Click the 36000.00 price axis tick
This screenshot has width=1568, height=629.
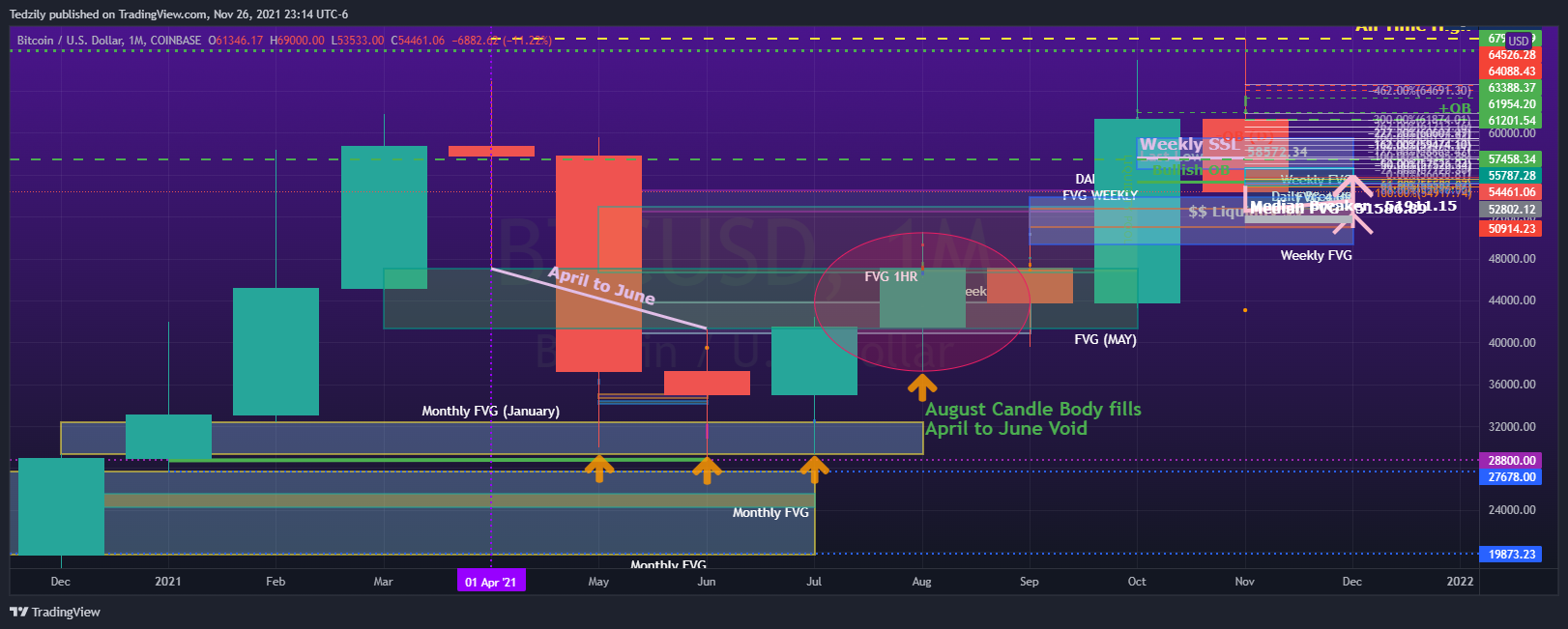pos(1512,385)
